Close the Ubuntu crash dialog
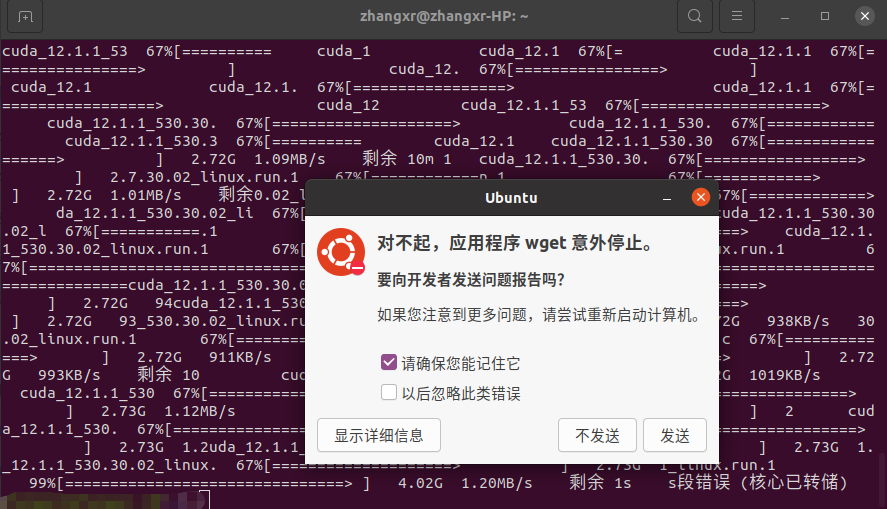The image size is (887, 509). 700,197
